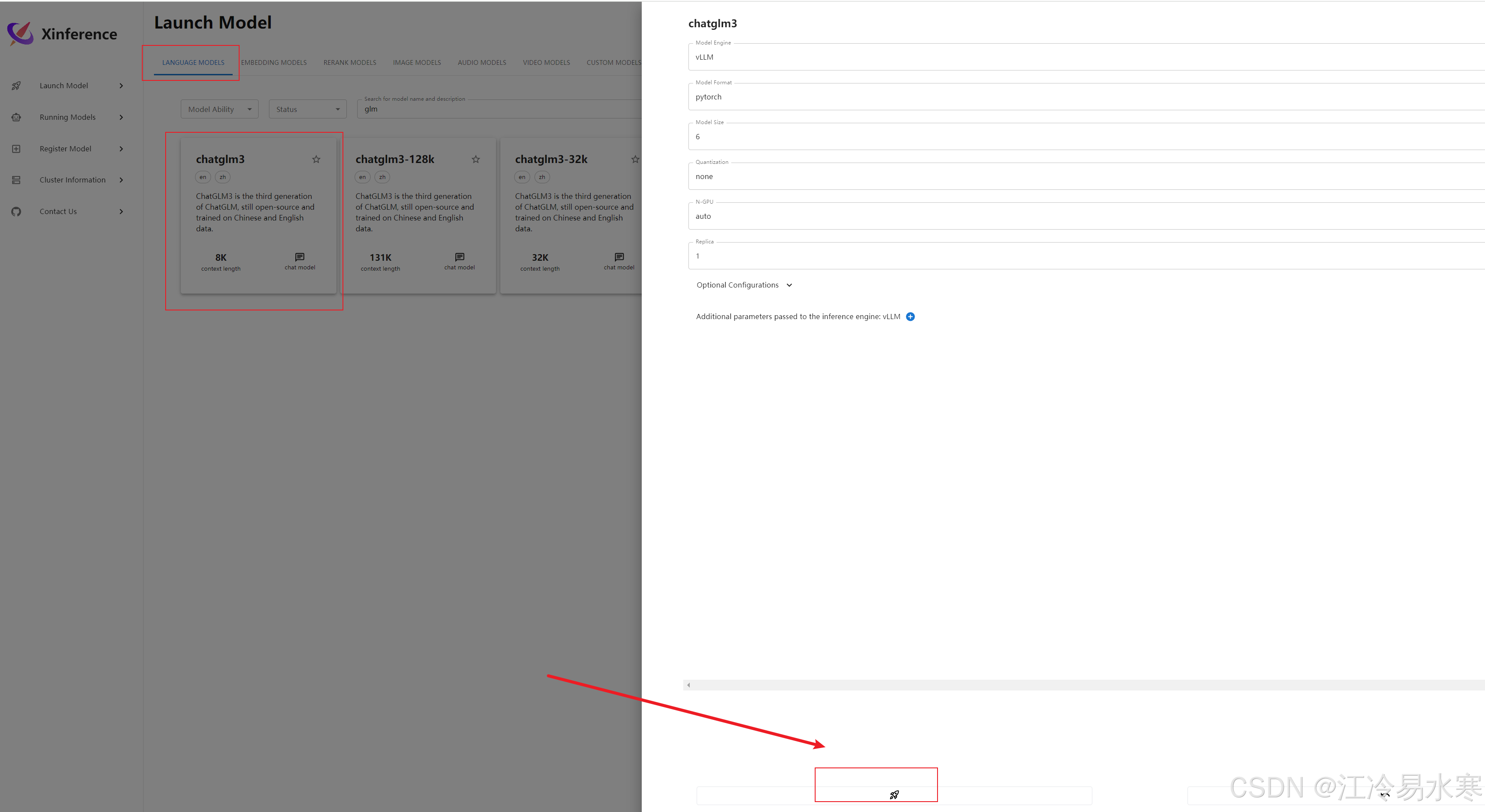The width and height of the screenshot is (1485, 812).
Task: Click the '131K' context length value
Action: 381,257
